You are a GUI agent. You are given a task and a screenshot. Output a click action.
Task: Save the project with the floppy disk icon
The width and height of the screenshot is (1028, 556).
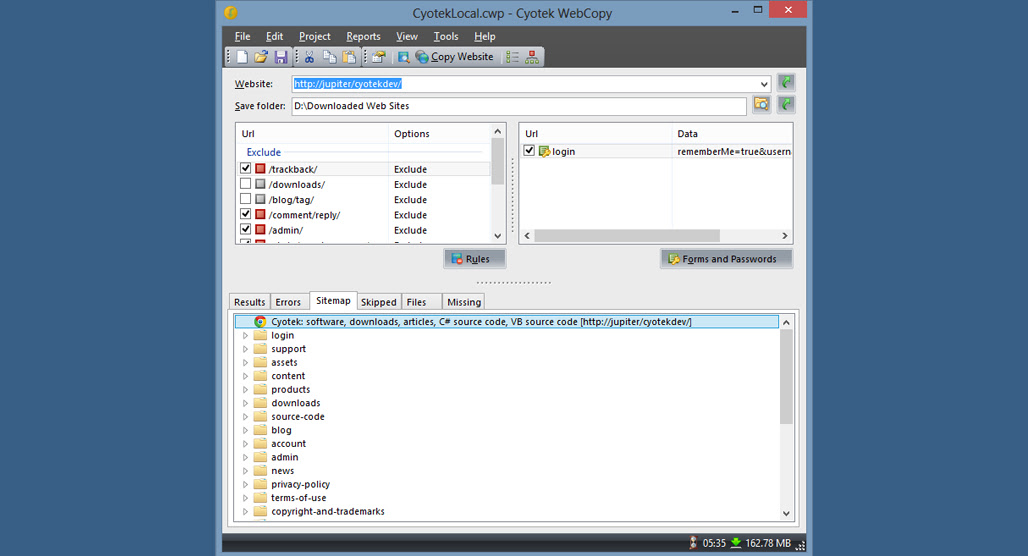coord(281,57)
